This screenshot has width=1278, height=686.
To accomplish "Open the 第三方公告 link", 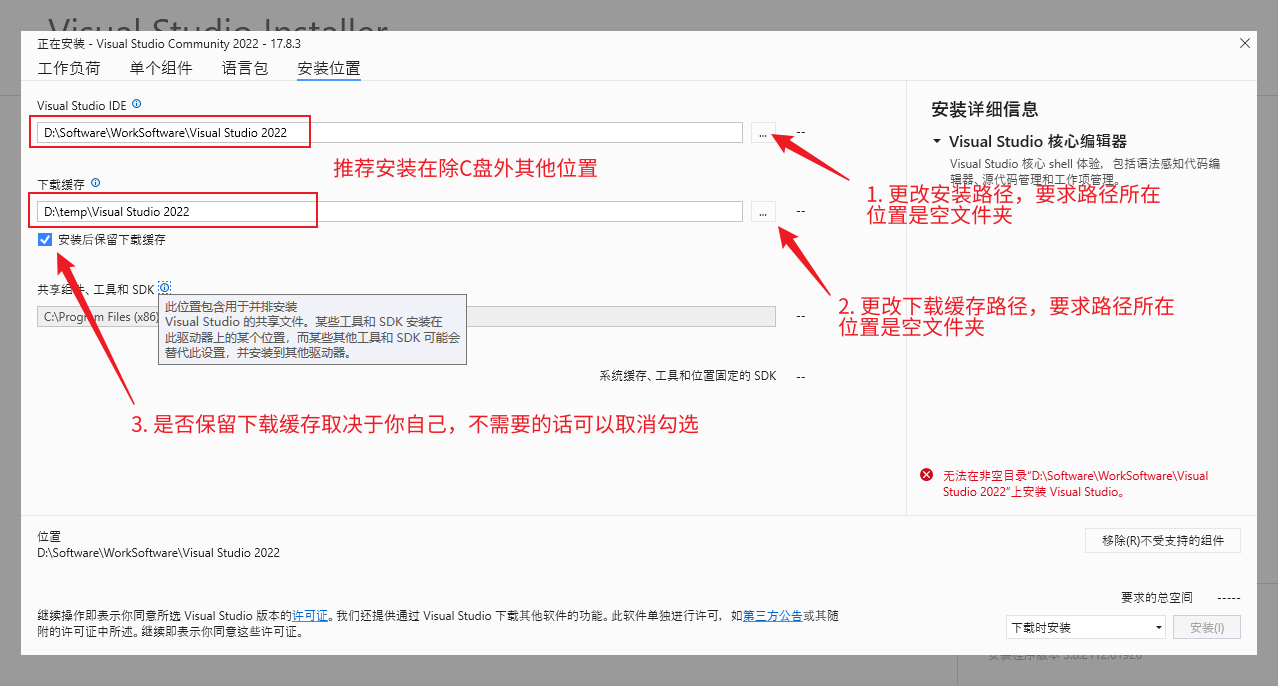I will click(772, 616).
